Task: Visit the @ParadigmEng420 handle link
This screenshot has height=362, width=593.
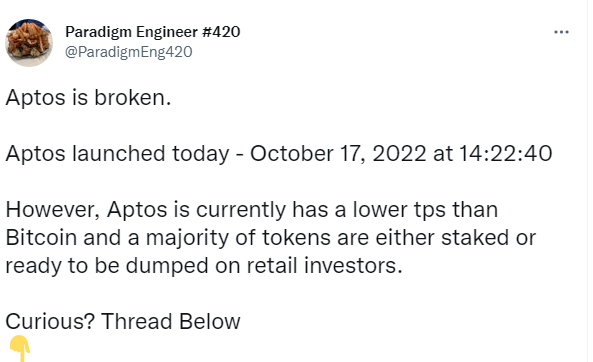Action: click(x=129, y=52)
